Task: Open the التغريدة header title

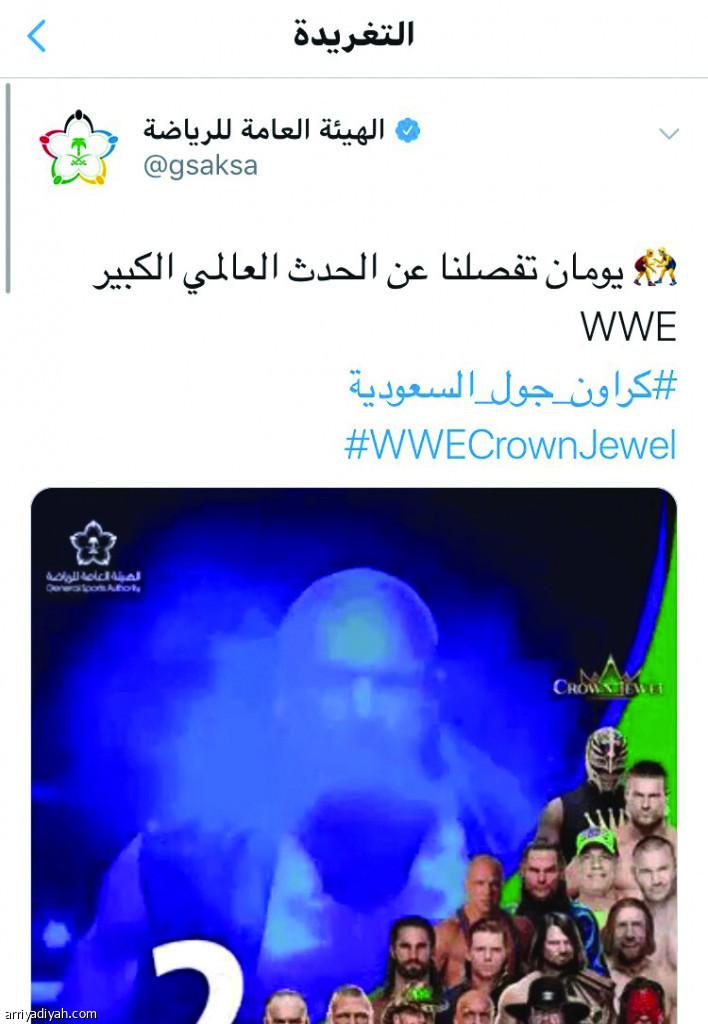Action: [x=353, y=34]
